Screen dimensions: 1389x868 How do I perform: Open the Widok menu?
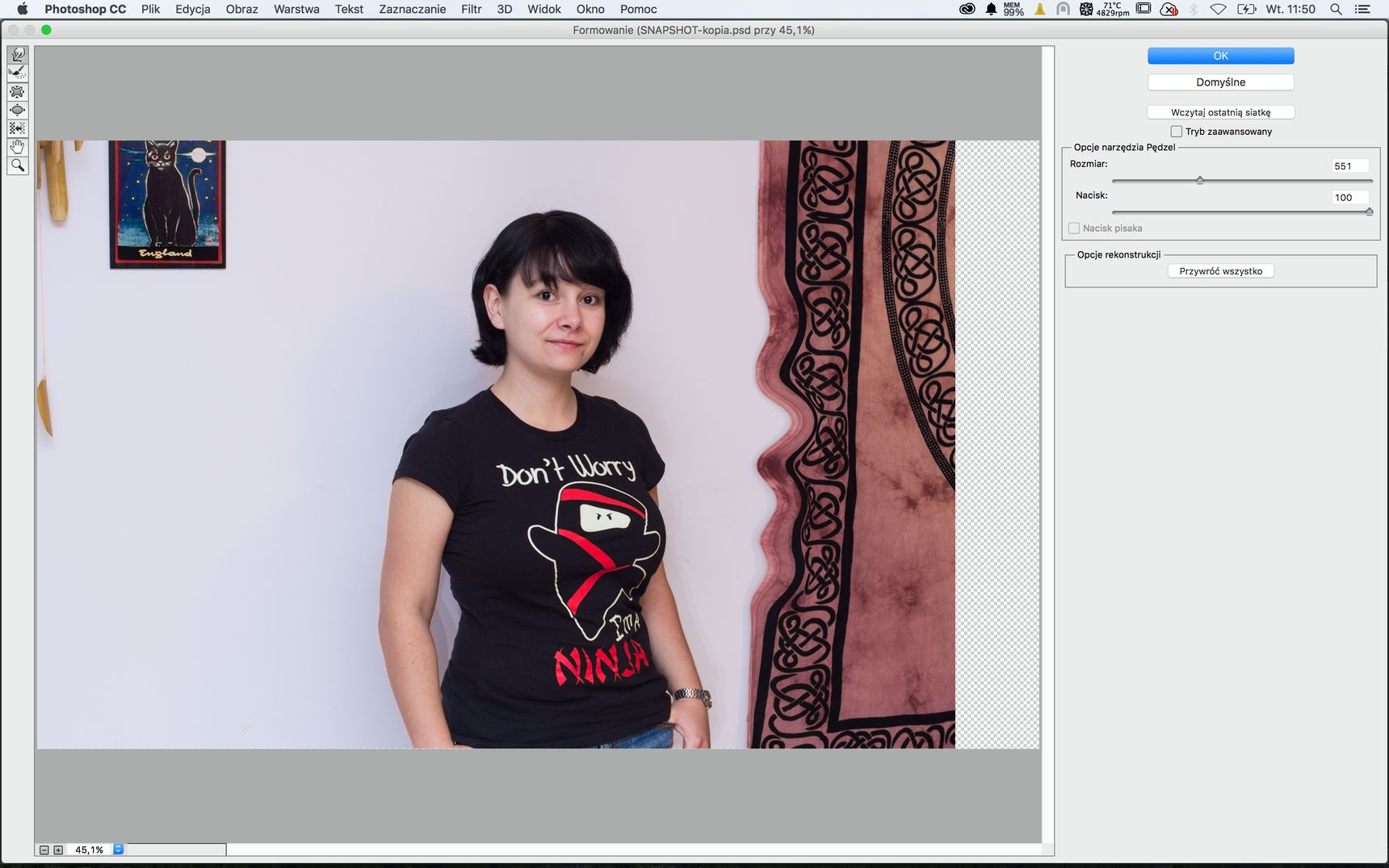(x=544, y=9)
